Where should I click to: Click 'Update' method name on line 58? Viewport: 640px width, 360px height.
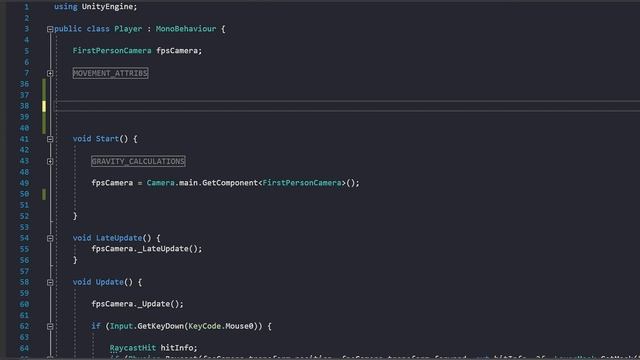[109, 282]
